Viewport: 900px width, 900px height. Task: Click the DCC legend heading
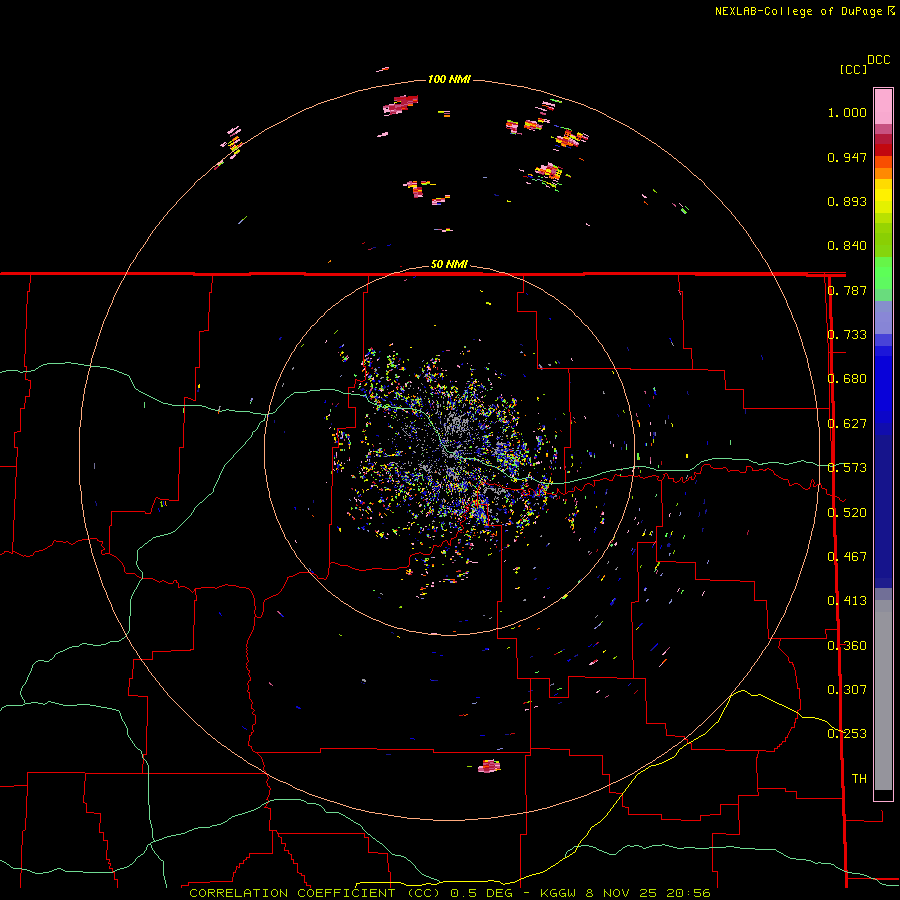pyautogui.click(x=879, y=60)
